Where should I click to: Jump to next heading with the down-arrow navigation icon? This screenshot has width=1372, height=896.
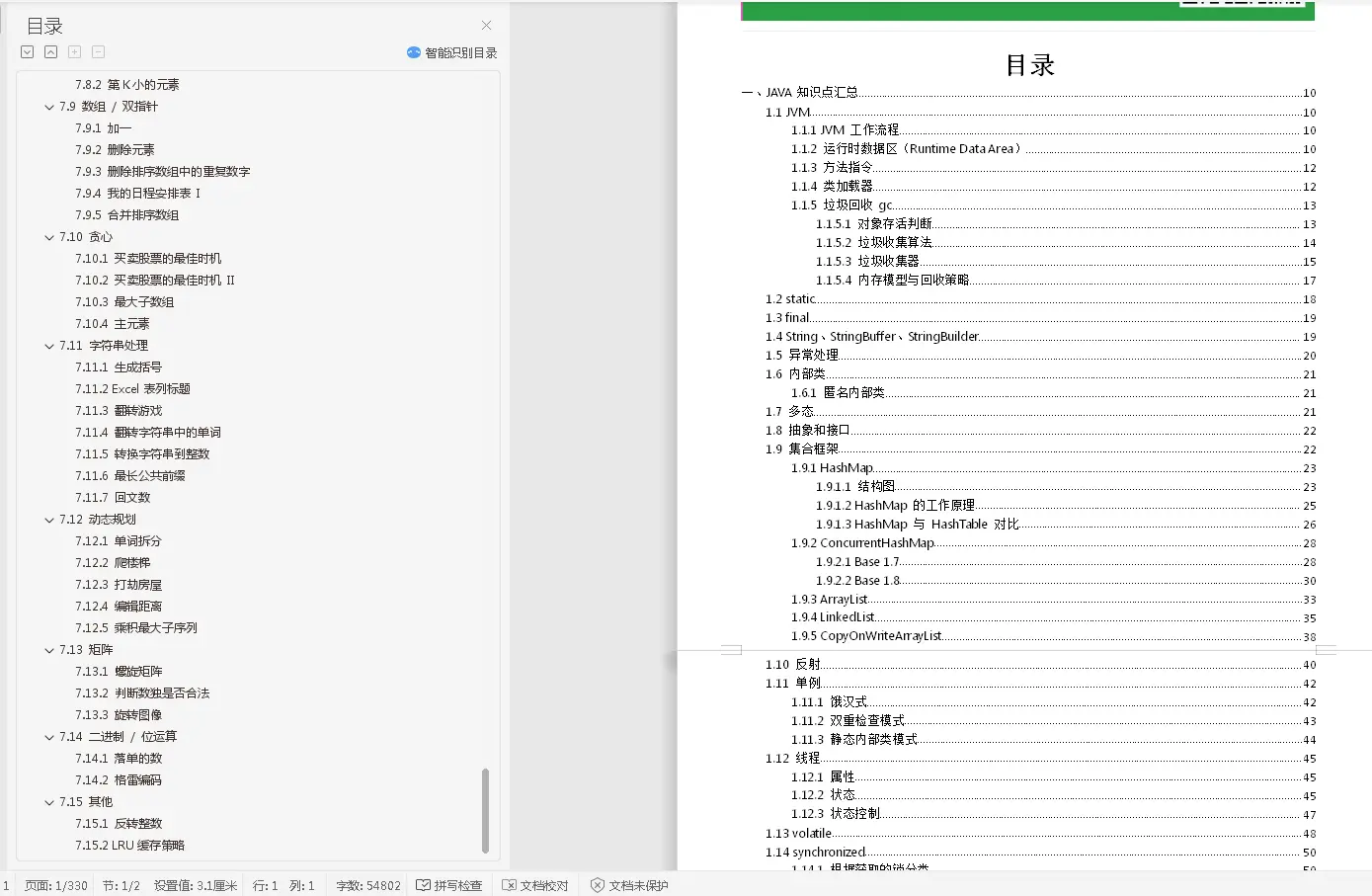pos(27,51)
